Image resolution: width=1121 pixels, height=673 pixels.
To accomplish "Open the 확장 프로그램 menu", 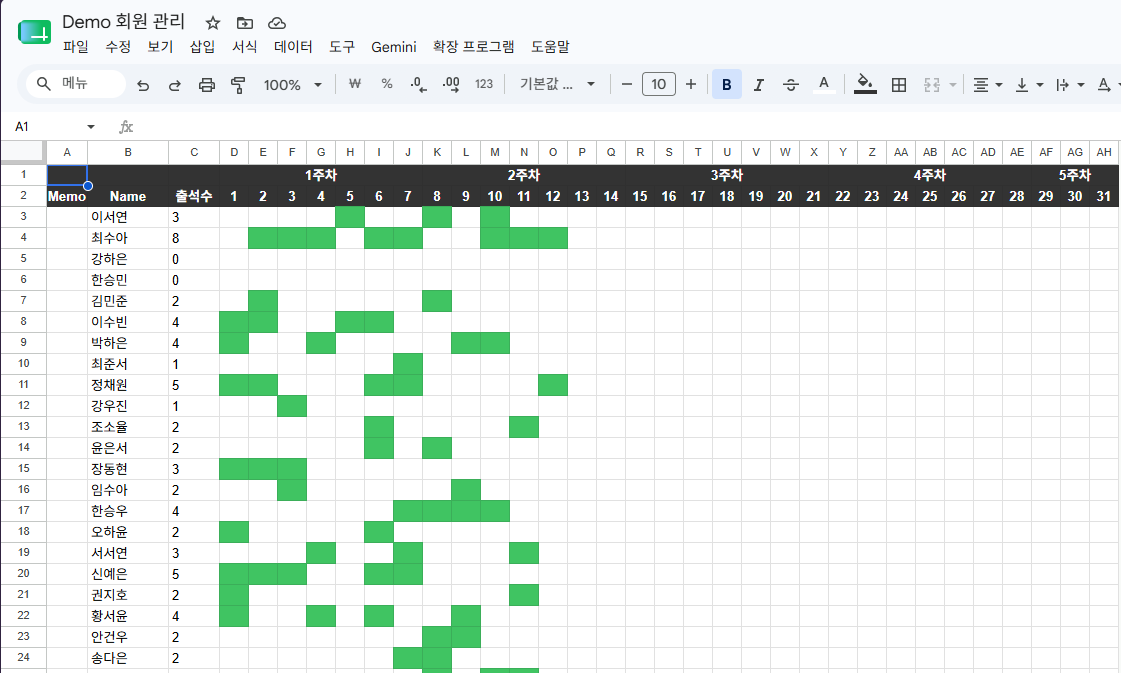I will click(473, 47).
